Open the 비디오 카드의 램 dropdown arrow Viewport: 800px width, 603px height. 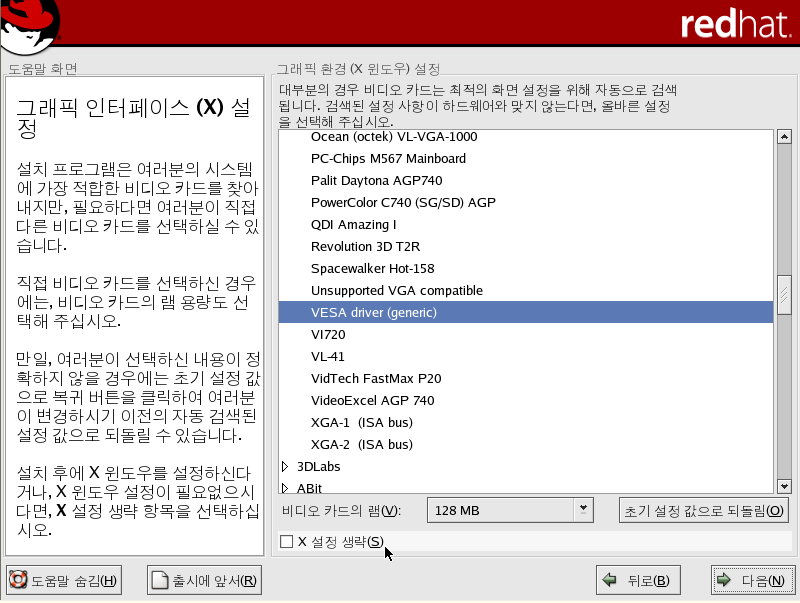pyautogui.click(x=583, y=510)
